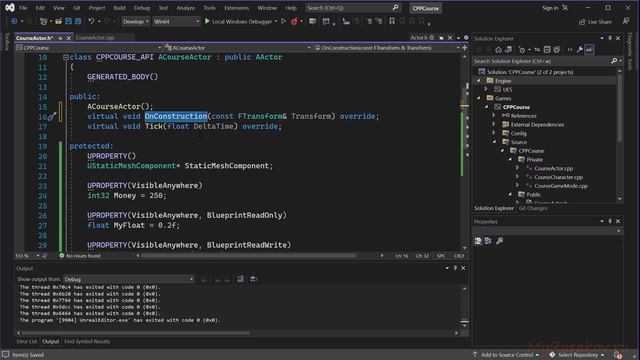Open the CPPCourse project scope dropdown

coord(88,48)
